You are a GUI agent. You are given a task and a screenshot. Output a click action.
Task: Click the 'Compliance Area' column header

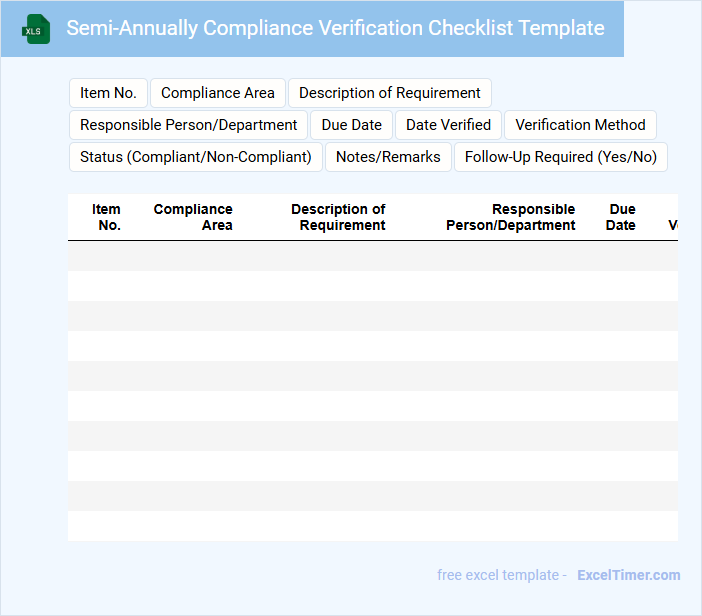(x=193, y=217)
